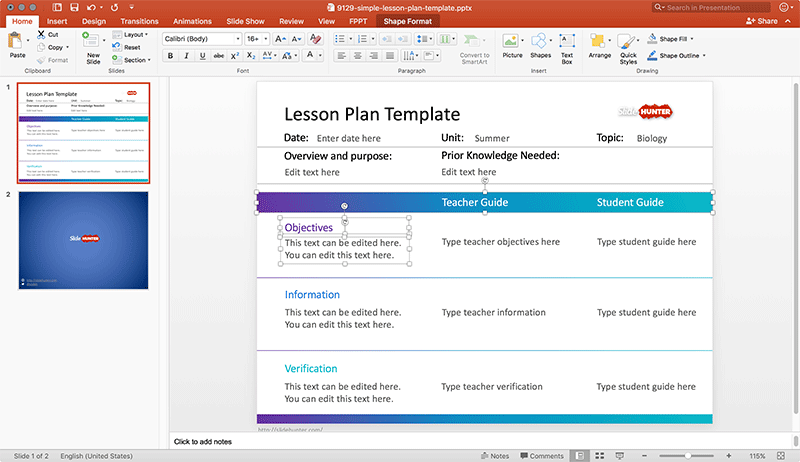This screenshot has width=800, height=462.
Task: Open the FPPT tab
Action: (358, 21)
